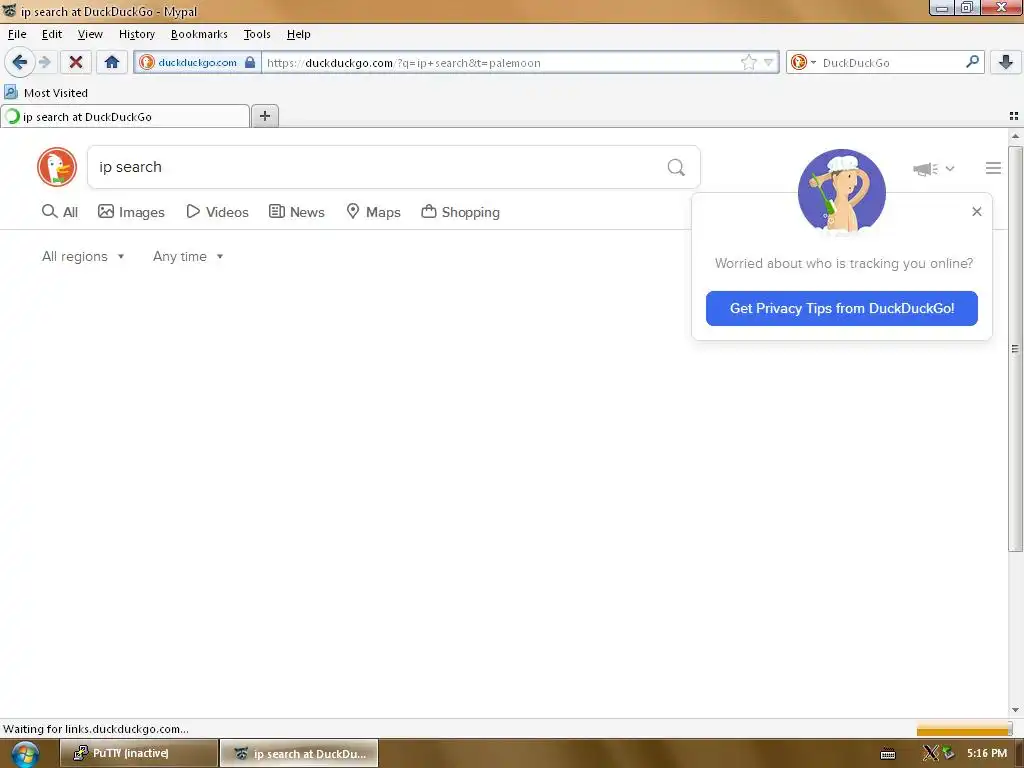Screen dimensions: 1024x768
Task: Click the shower mascot illustration
Action: pyautogui.click(x=842, y=192)
